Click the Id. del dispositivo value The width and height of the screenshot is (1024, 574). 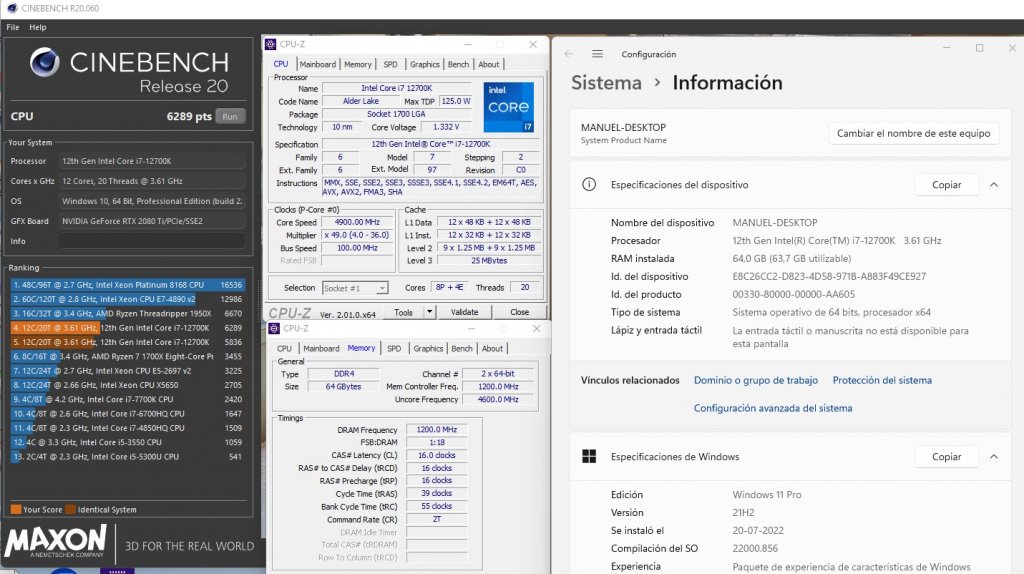[829, 276]
